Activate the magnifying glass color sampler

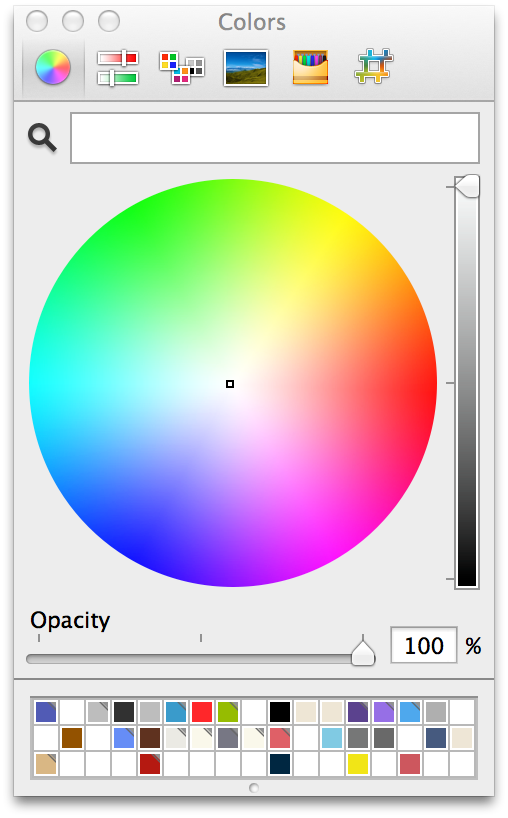42,138
